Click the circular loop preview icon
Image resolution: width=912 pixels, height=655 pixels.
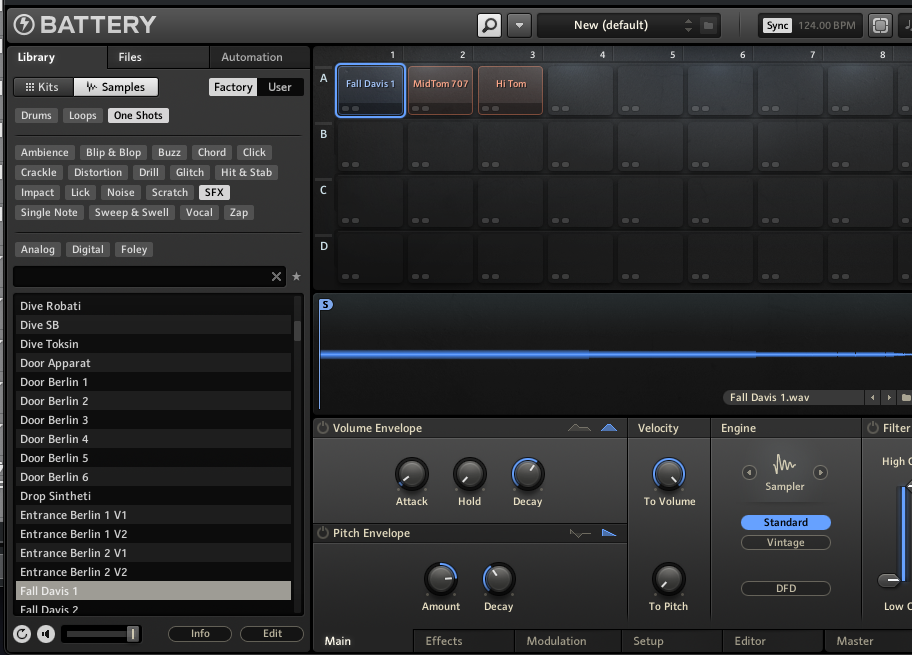[22, 634]
